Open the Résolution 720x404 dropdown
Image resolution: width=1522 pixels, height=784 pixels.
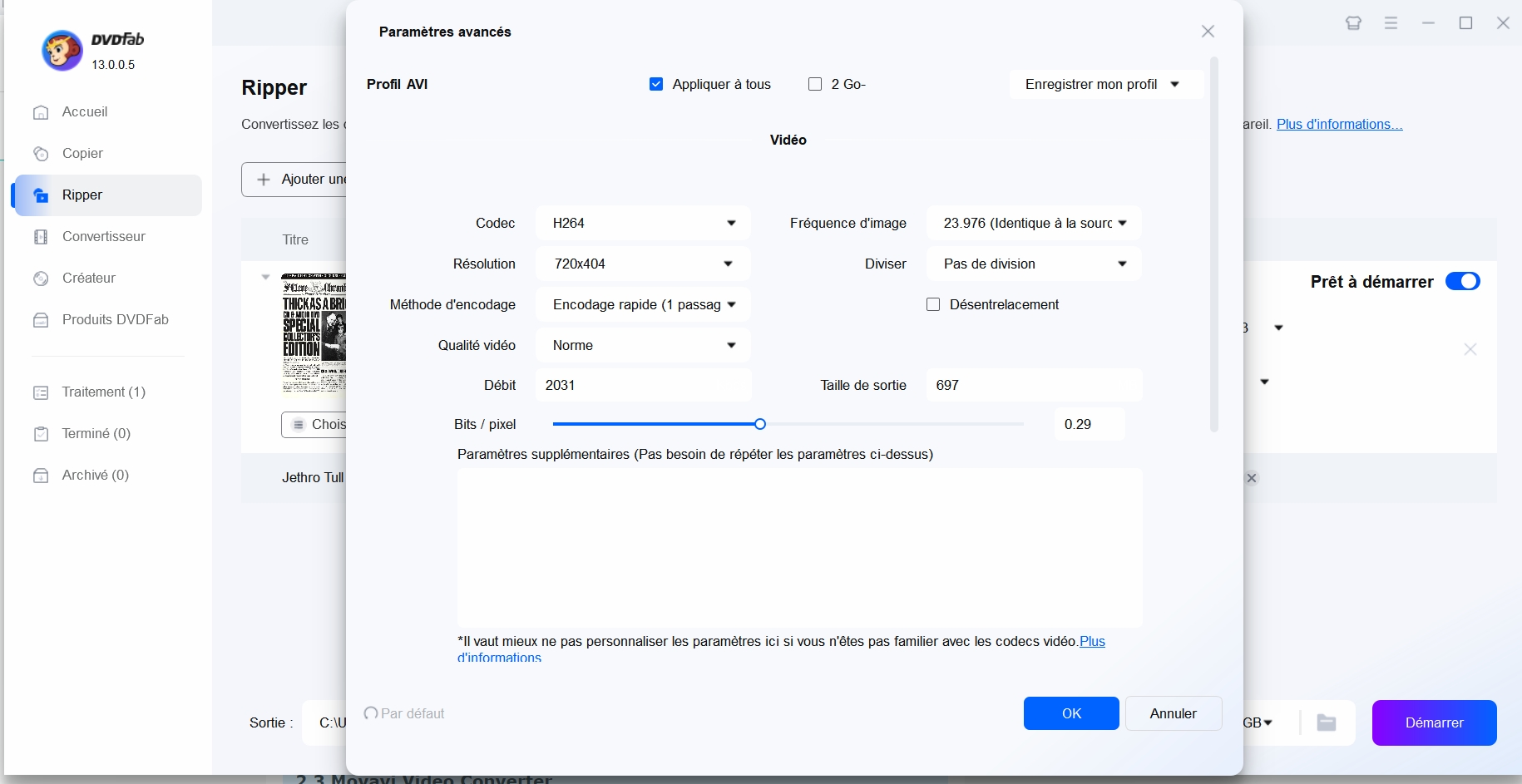[643, 264]
